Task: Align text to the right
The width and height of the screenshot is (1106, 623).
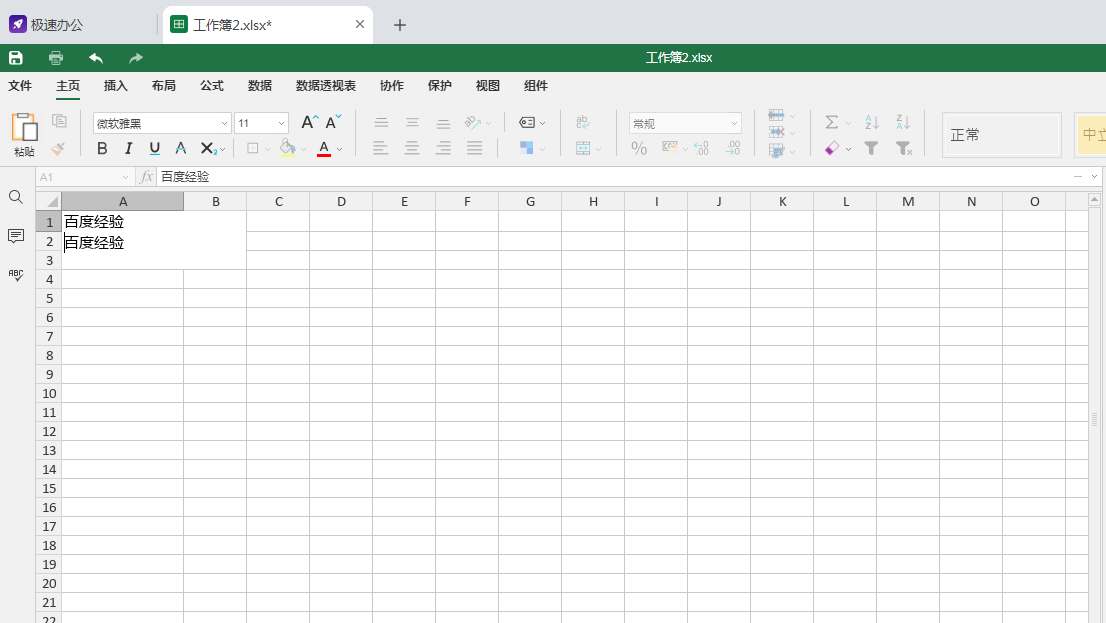Action: (443, 148)
